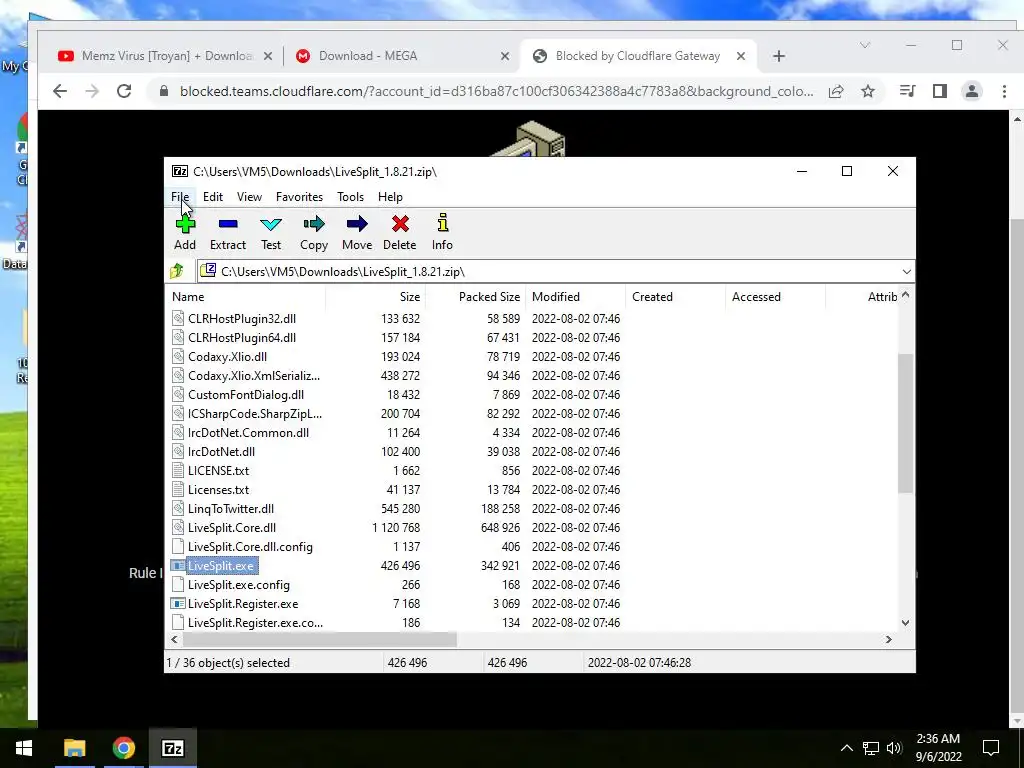Click the Move toolbar icon
The height and width of the screenshot is (768, 1024).
357,224
